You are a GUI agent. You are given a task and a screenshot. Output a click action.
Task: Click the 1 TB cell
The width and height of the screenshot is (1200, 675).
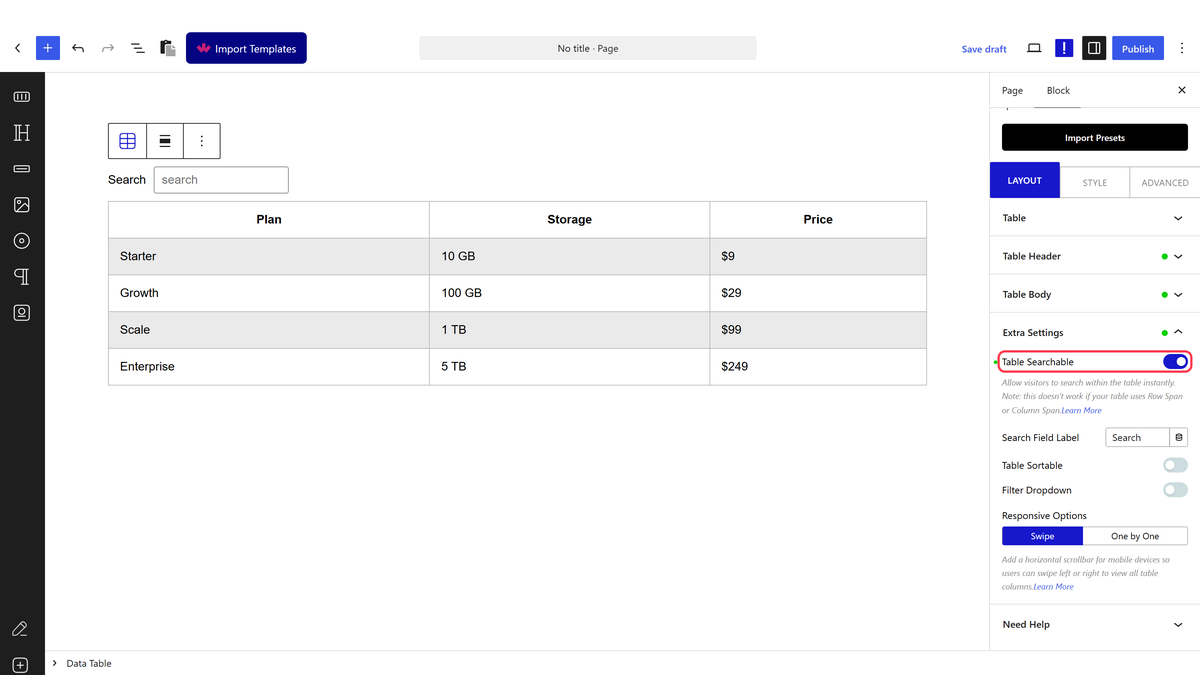tap(569, 330)
